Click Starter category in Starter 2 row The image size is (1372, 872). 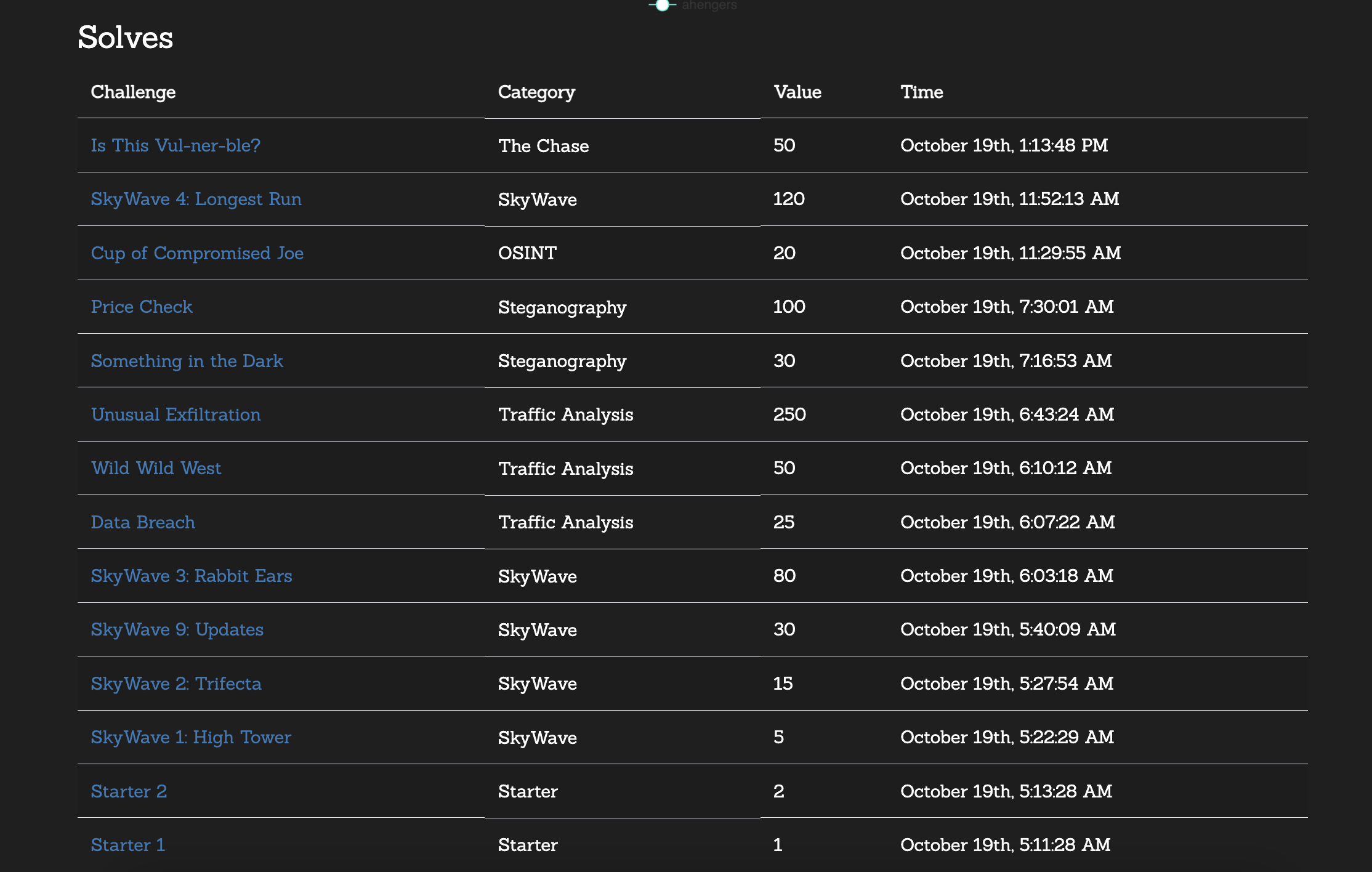click(528, 791)
